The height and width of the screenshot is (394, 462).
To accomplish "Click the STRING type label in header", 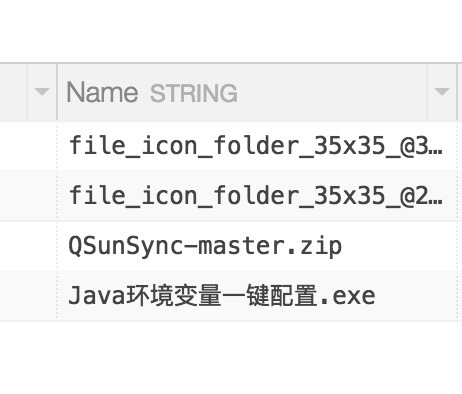I will pyautogui.click(x=194, y=93).
